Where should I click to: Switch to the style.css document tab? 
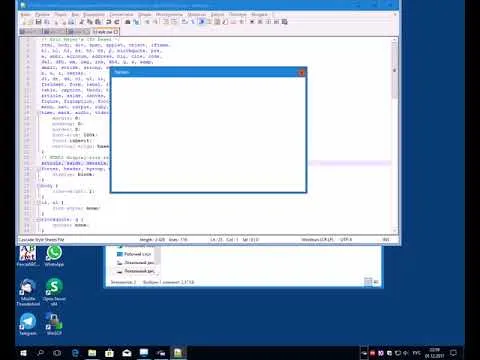pos(104,32)
